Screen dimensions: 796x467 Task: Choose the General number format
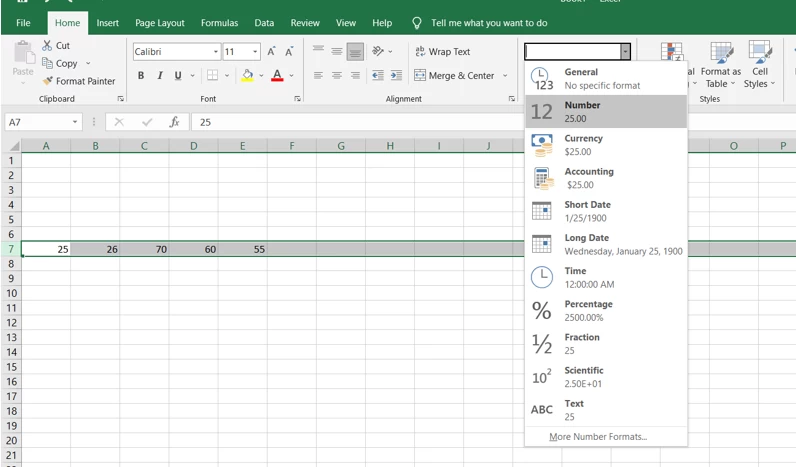(606, 79)
